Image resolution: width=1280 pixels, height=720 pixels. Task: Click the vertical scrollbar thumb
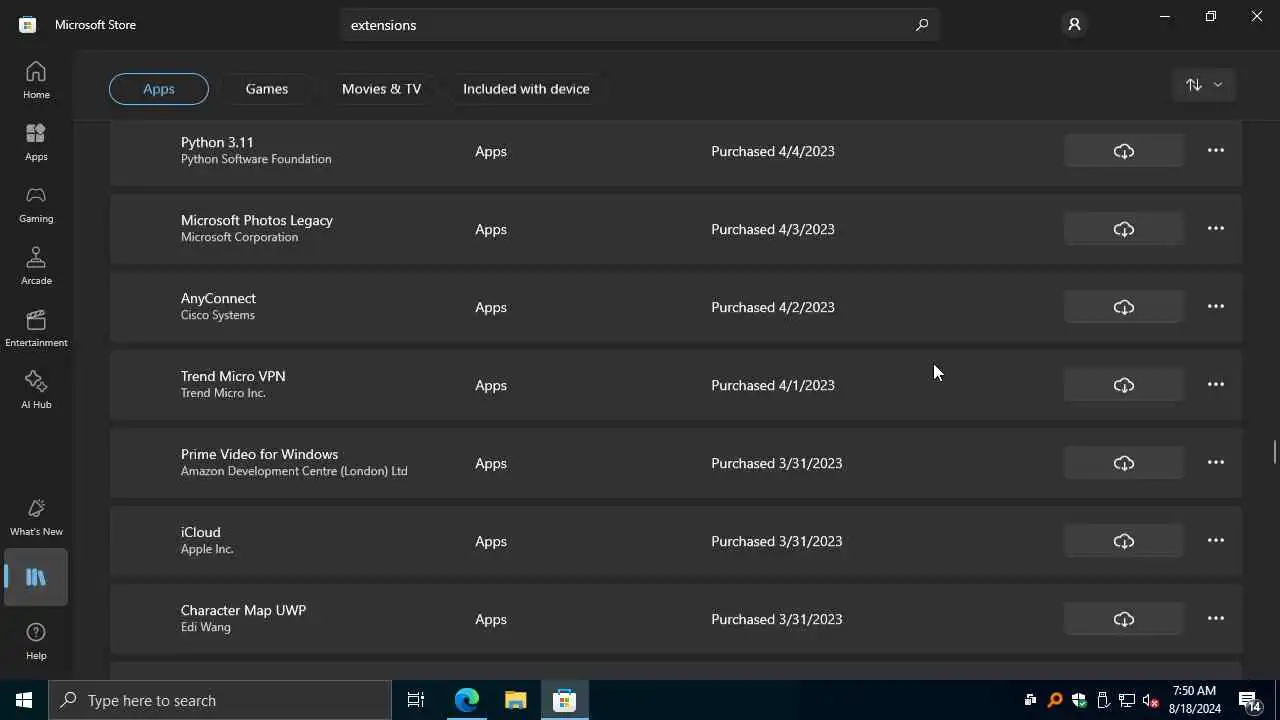coord(1275,451)
